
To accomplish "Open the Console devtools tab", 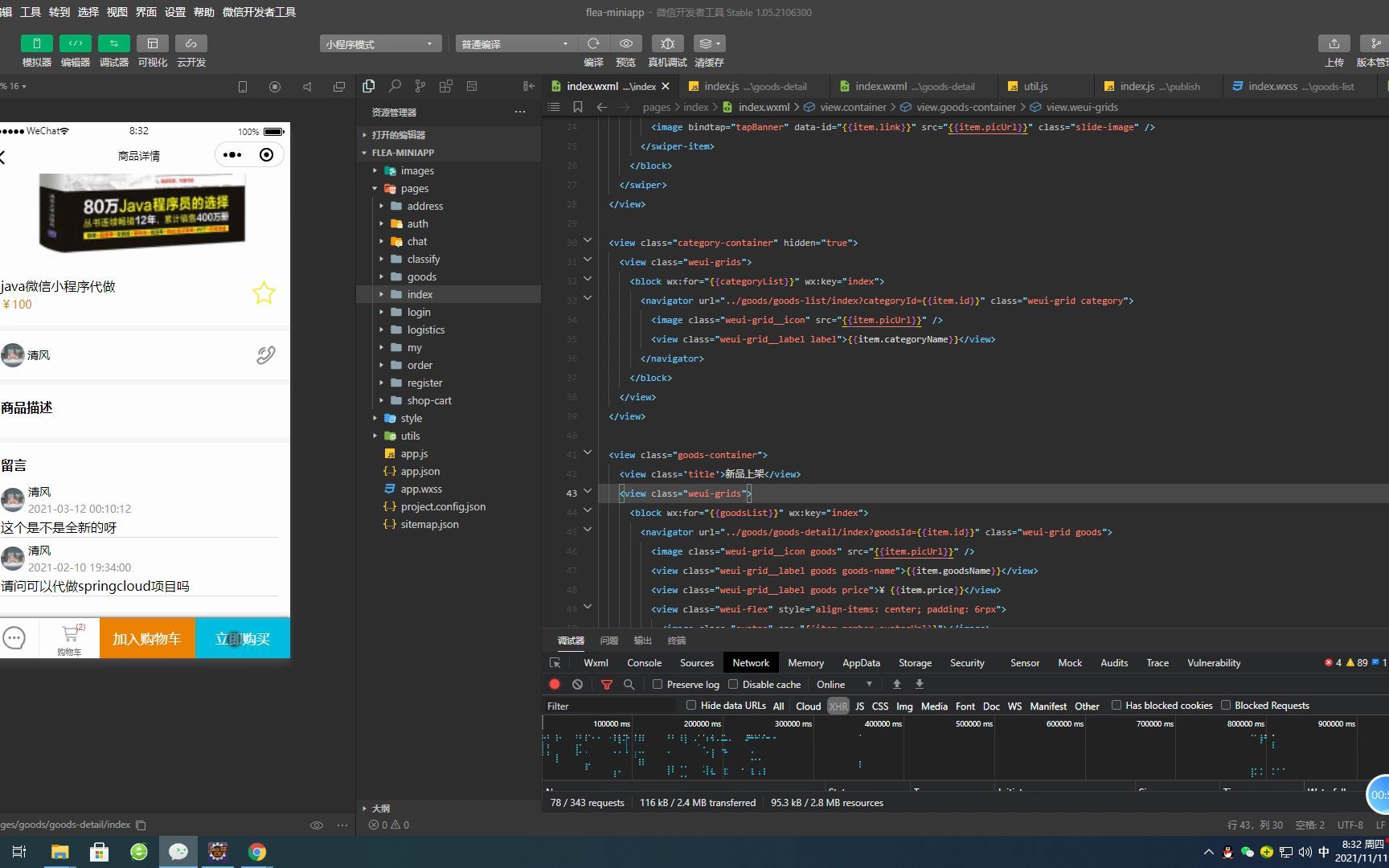I will point(644,662).
